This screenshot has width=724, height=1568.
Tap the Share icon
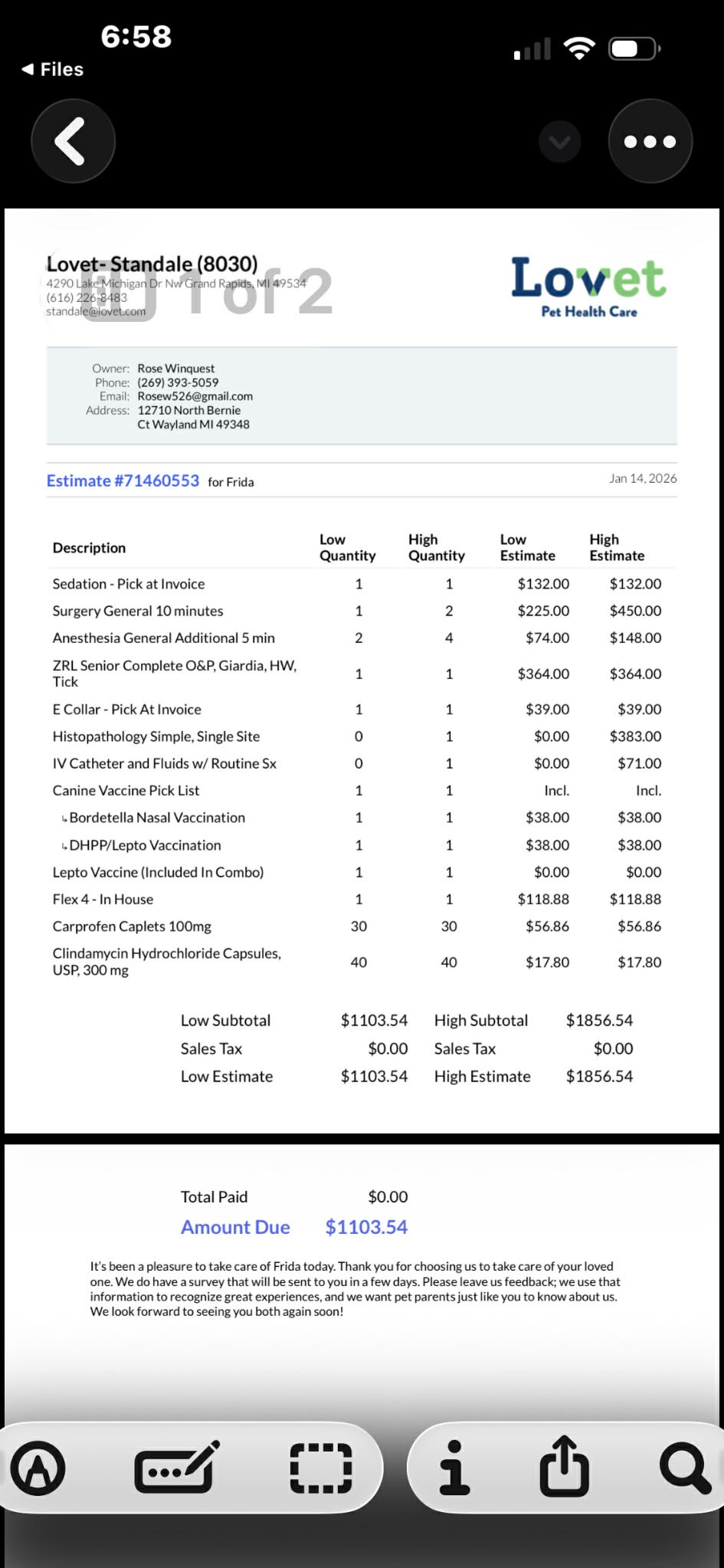565,1467
